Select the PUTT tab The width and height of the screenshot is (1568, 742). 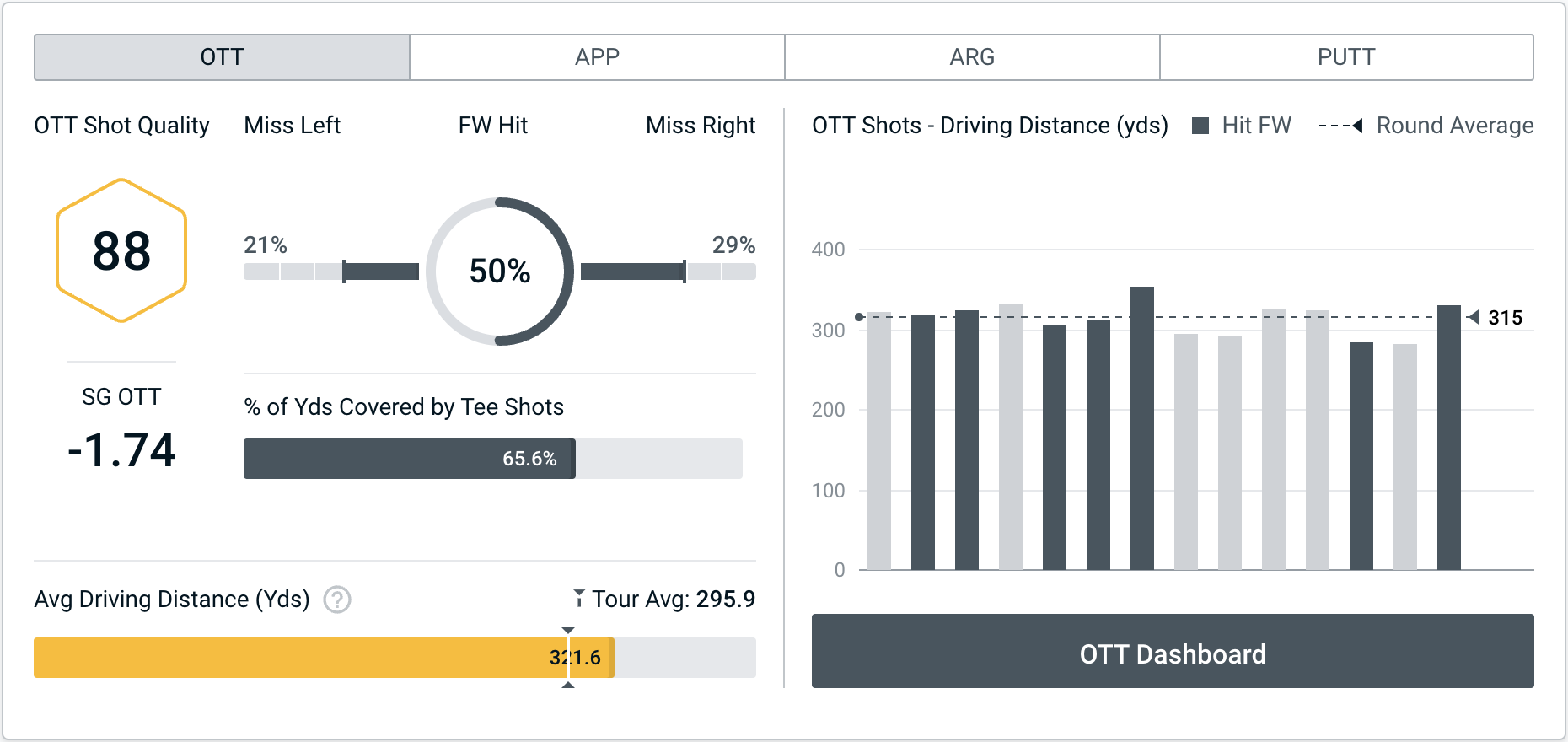click(1346, 57)
